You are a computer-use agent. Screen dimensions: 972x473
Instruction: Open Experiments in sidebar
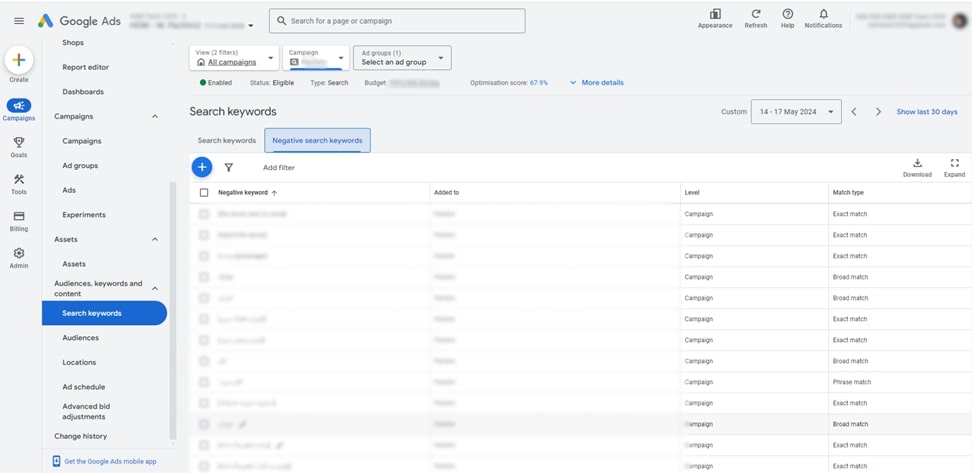point(84,214)
